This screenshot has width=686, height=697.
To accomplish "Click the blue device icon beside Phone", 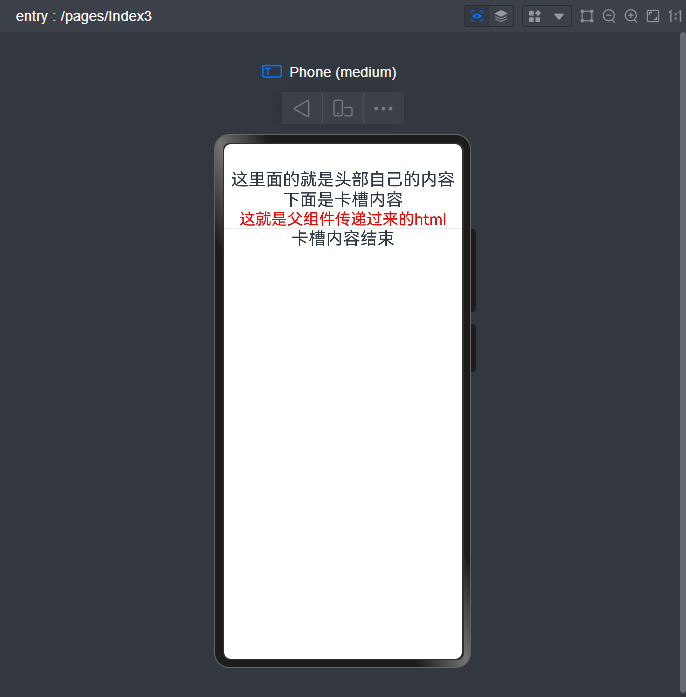I will 271,71.
